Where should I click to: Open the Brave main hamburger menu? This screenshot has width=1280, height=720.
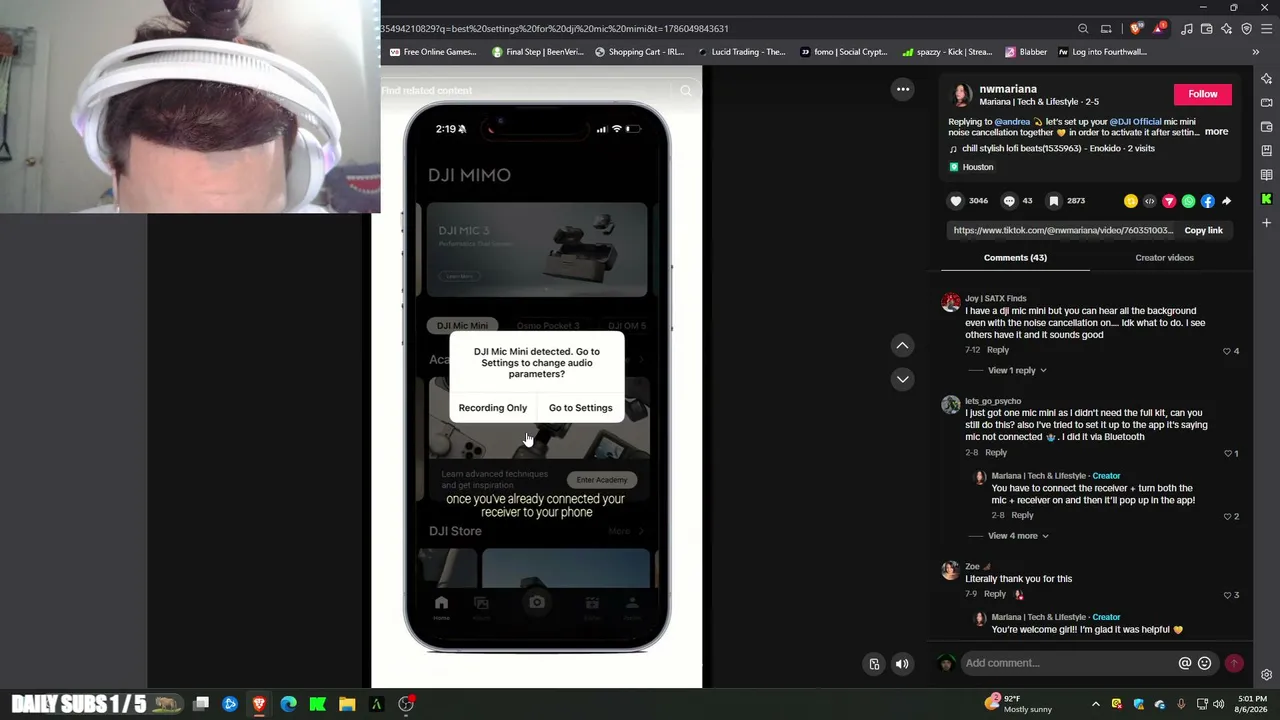coord(1266,29)
